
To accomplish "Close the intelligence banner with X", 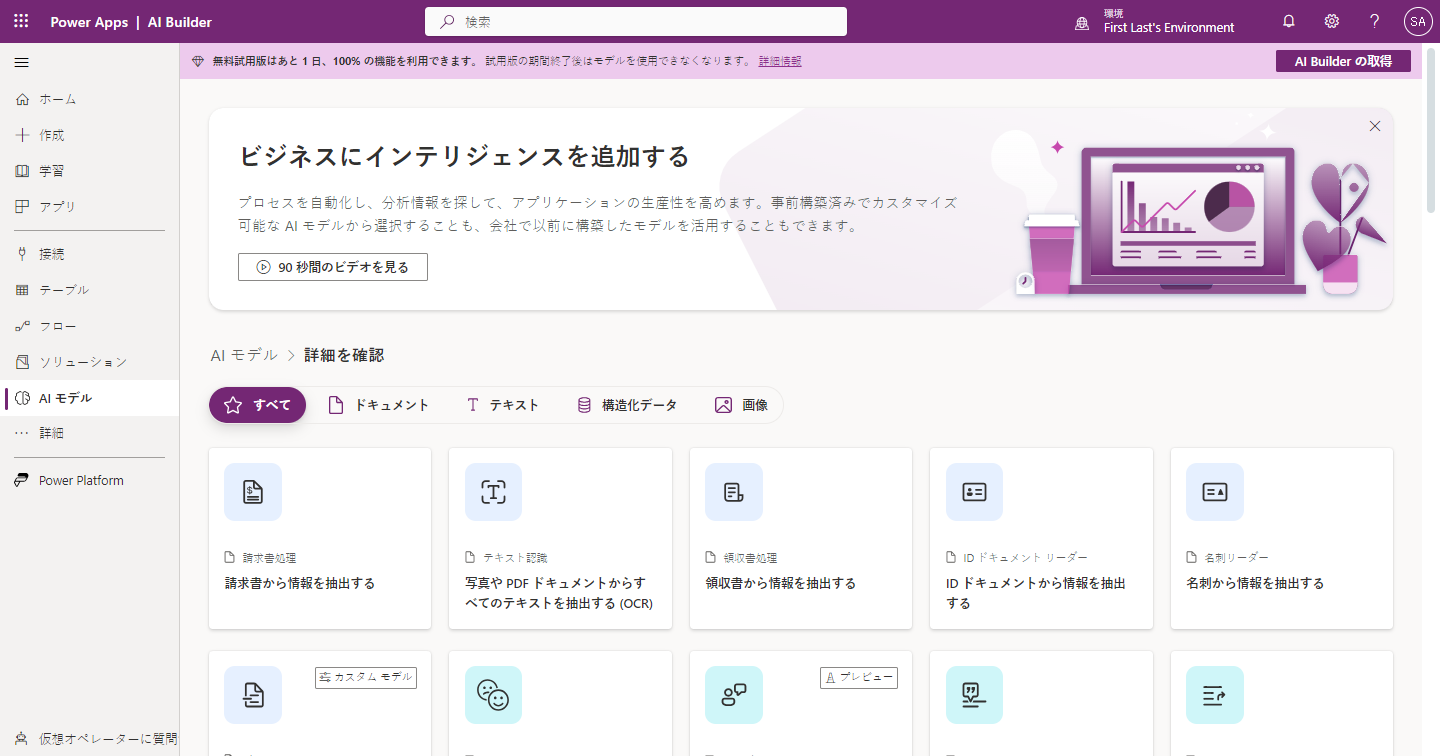I will (x=1375, y=126).
